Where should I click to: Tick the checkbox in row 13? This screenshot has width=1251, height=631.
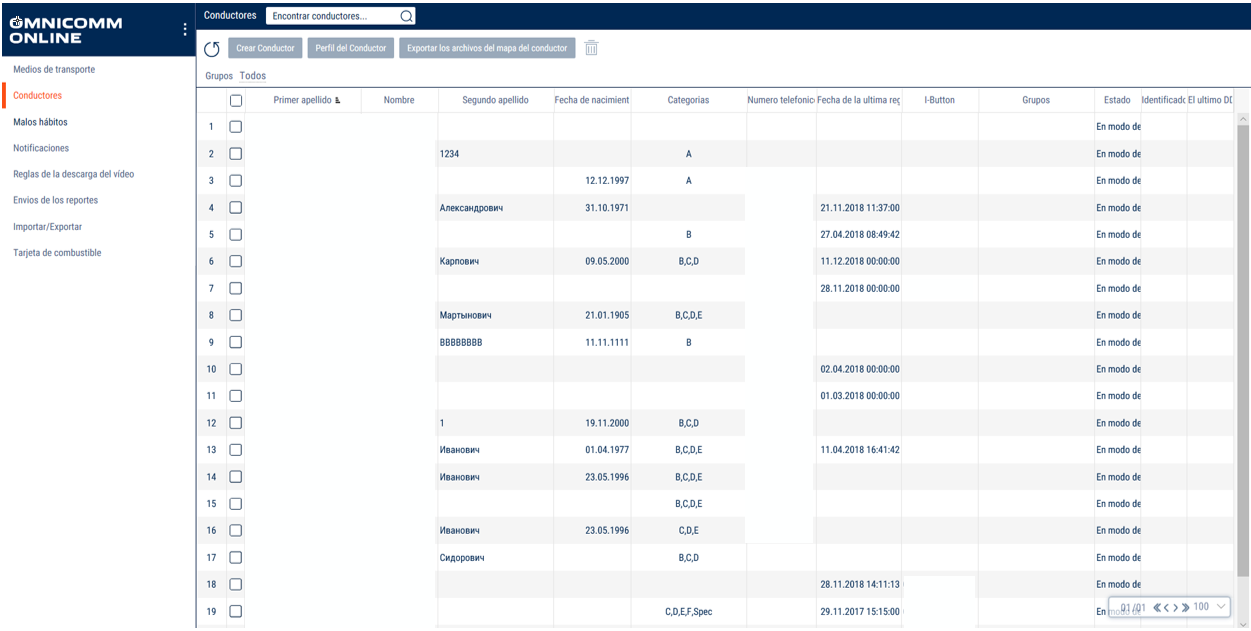coord(236,450)
